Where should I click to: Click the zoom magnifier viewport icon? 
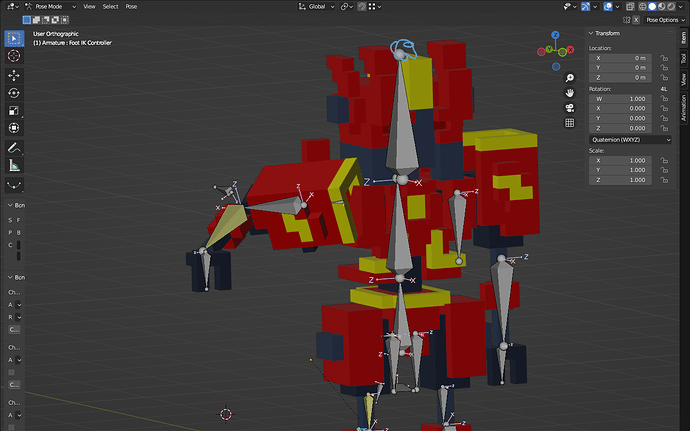coord(569,78)
